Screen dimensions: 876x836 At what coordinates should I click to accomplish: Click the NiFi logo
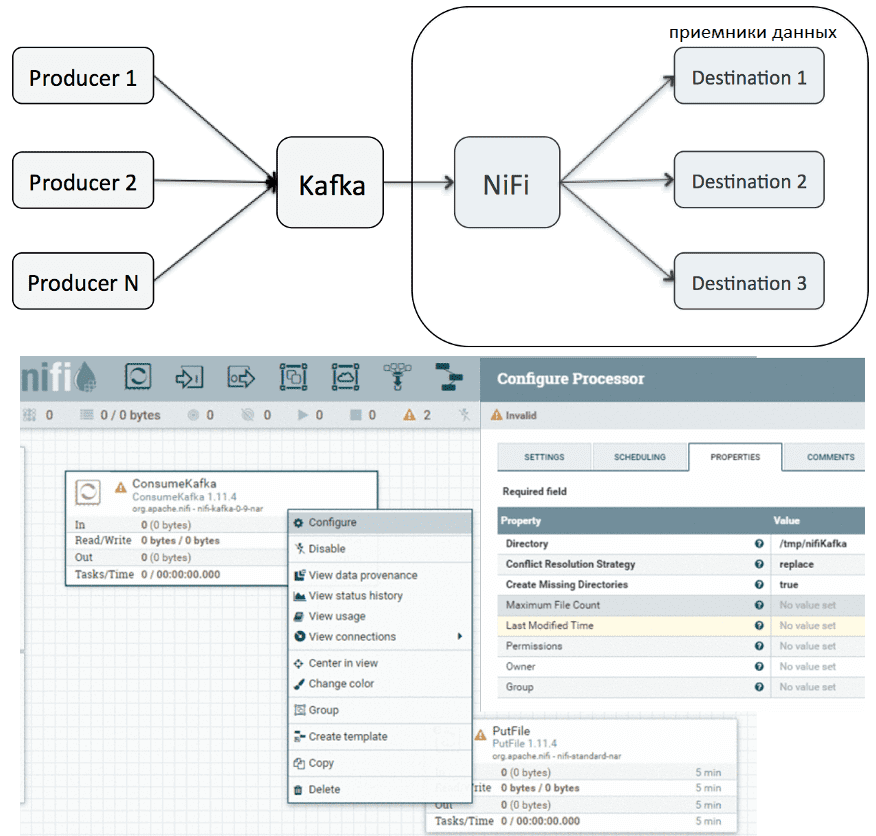point(59,377)
